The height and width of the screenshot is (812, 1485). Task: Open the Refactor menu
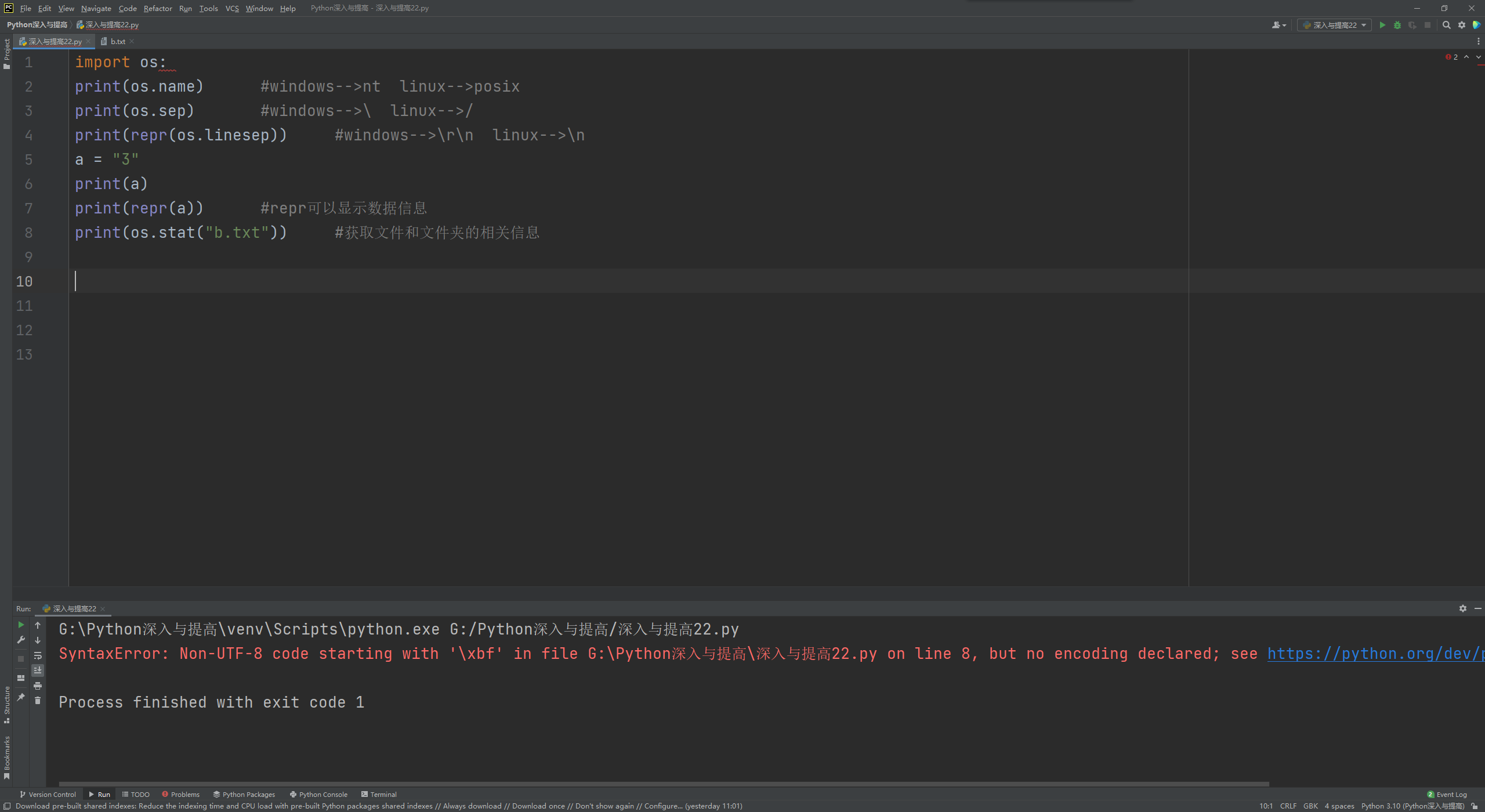tap(158, 8)
